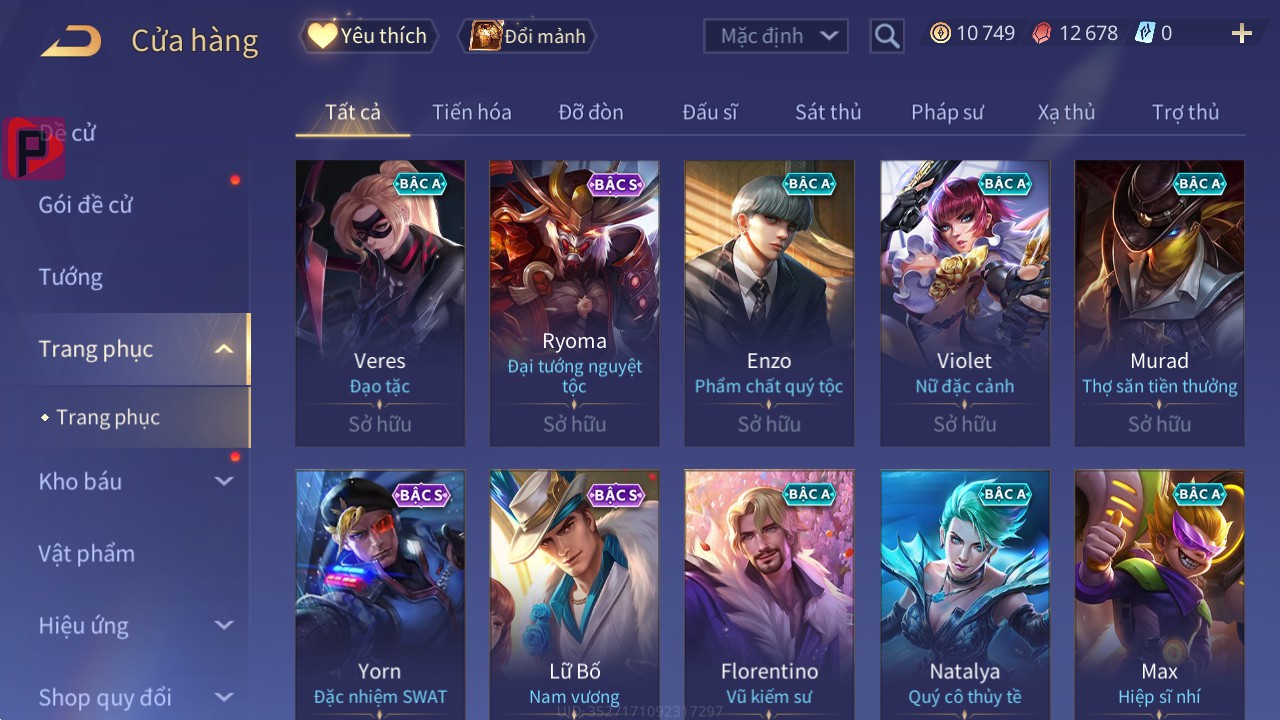Open the search magnifier icon

(886, 36)
